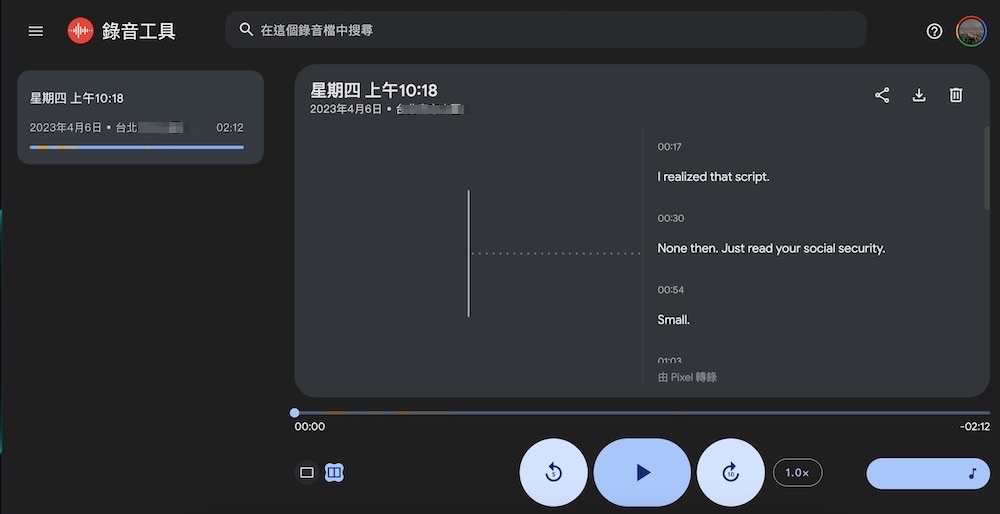Open the help question mark icon
1000x514 pixels.
934,31
